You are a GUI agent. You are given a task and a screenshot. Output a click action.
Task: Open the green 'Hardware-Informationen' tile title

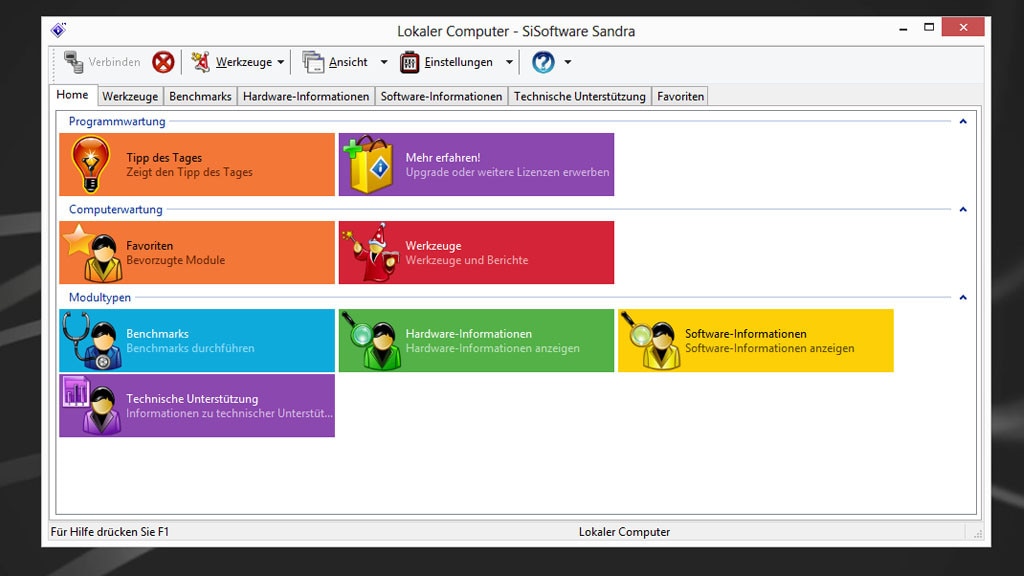coord(468,334)
